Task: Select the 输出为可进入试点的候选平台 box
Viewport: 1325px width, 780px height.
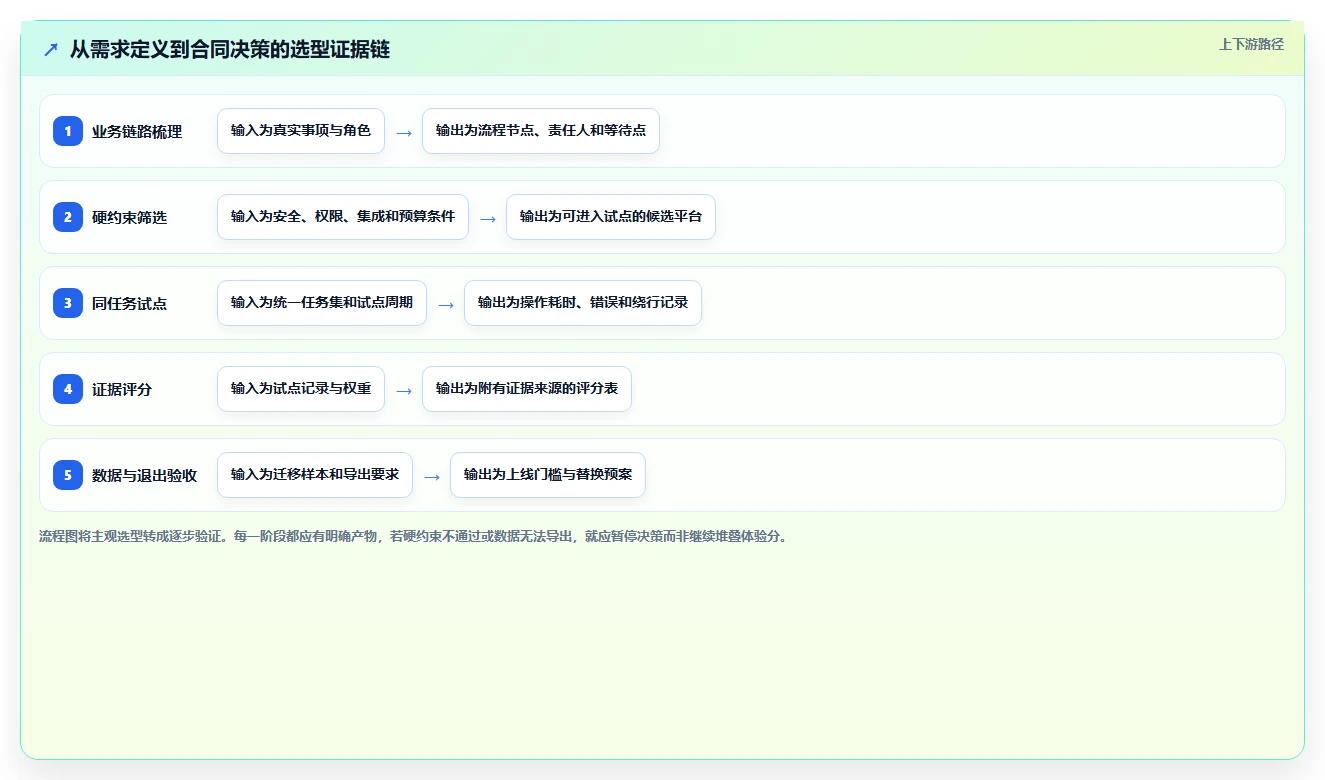Action: [611, 217]
